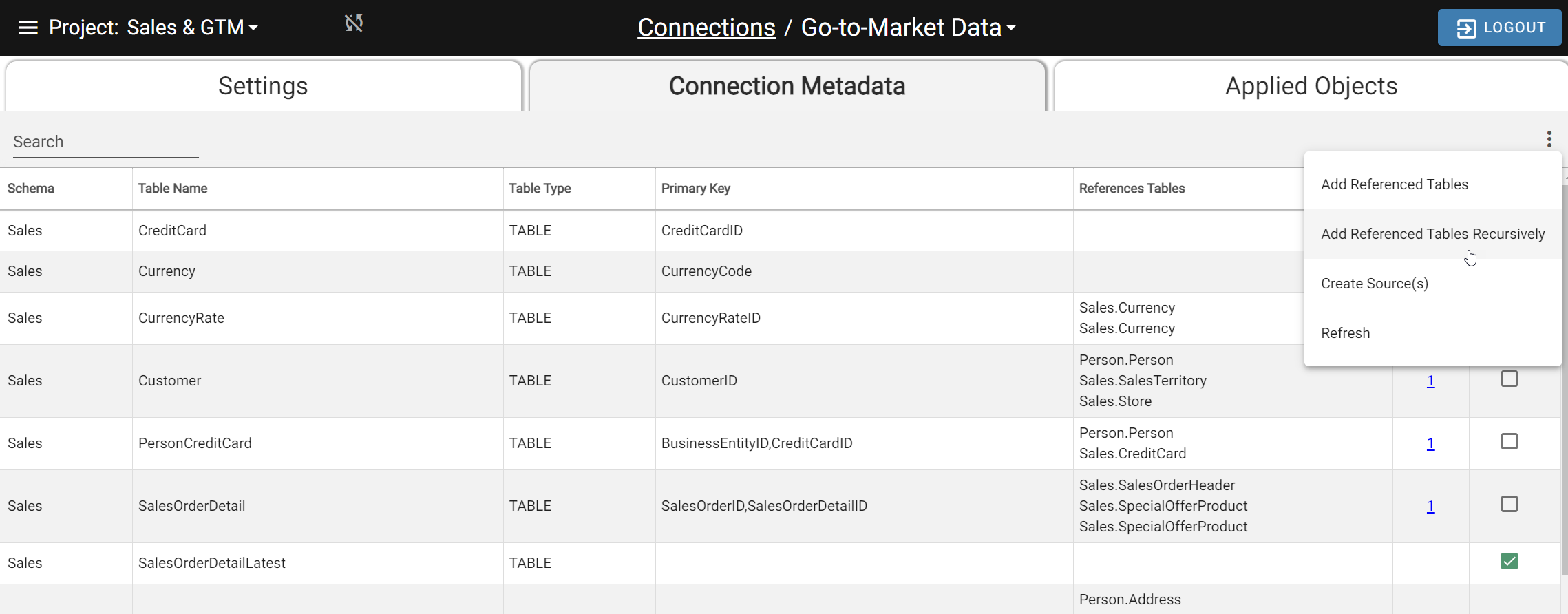This screenshot has height=614, width=1568.
Task: Switch to the Settings tab
Action: (x=263, y=86)
